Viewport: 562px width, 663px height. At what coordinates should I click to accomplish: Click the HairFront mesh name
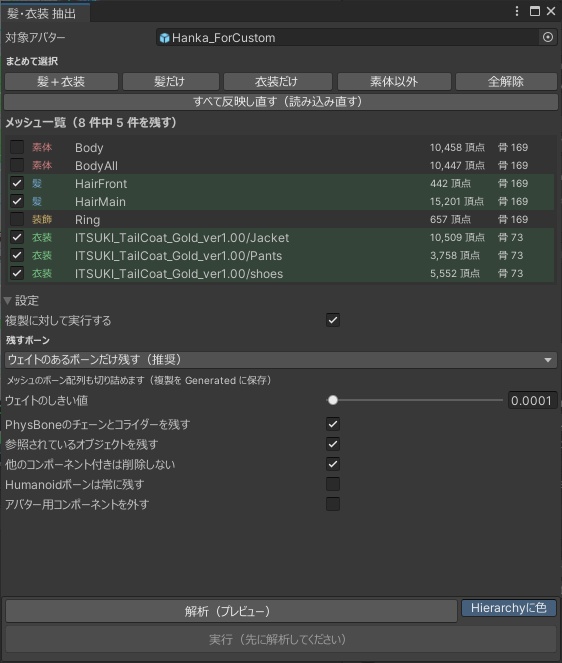coord(101,184)
